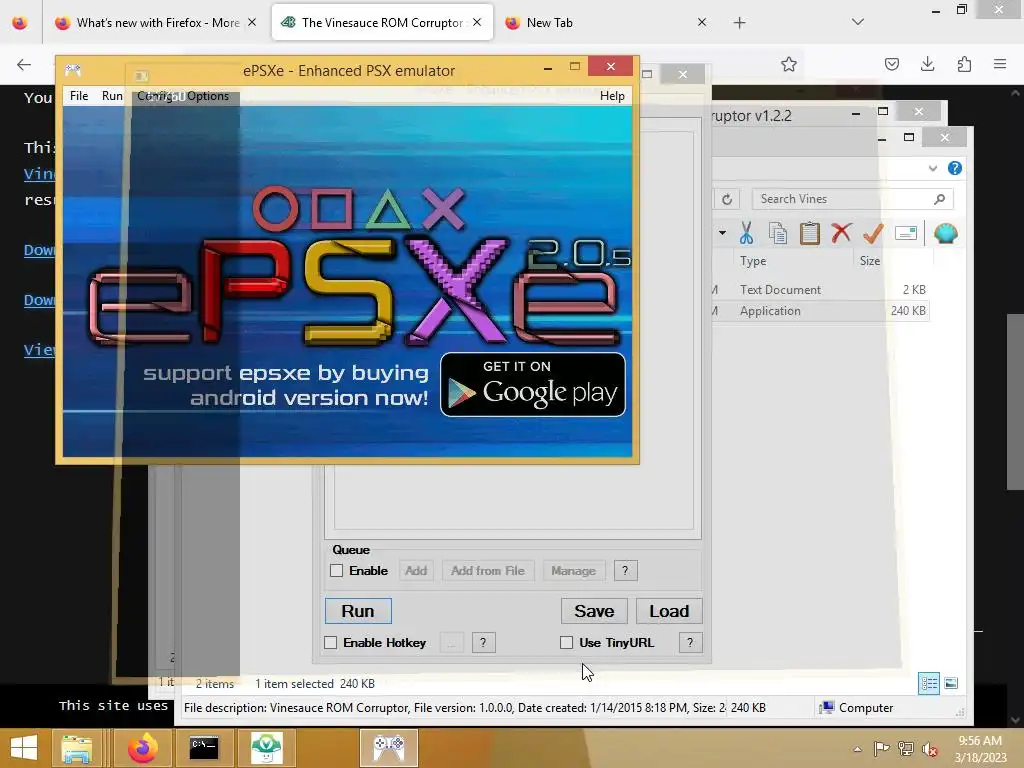Open the ePSXe Run menu
Image resolution: width=1024 pixels, height=768 pixels.
pos(112,96)
